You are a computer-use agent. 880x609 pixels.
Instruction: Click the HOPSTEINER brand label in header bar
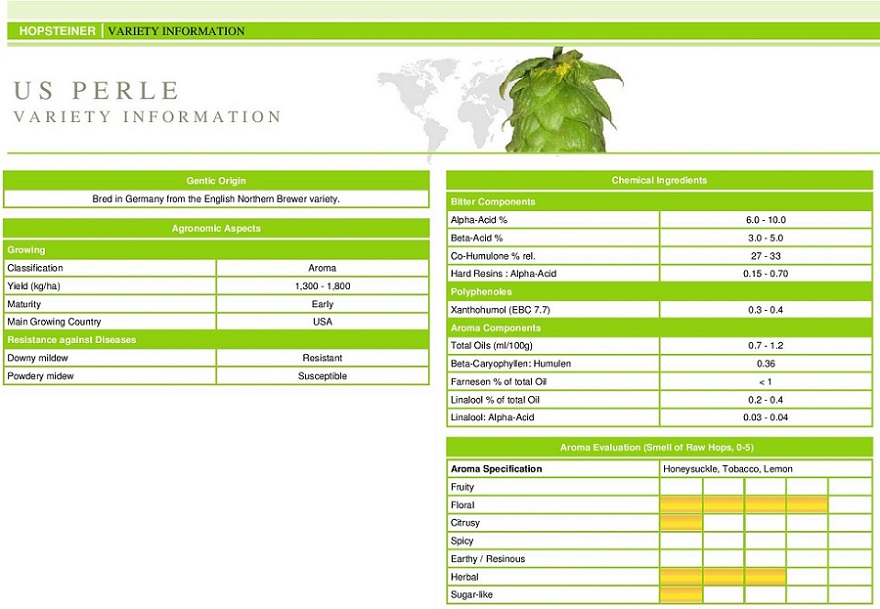point(57,31)
